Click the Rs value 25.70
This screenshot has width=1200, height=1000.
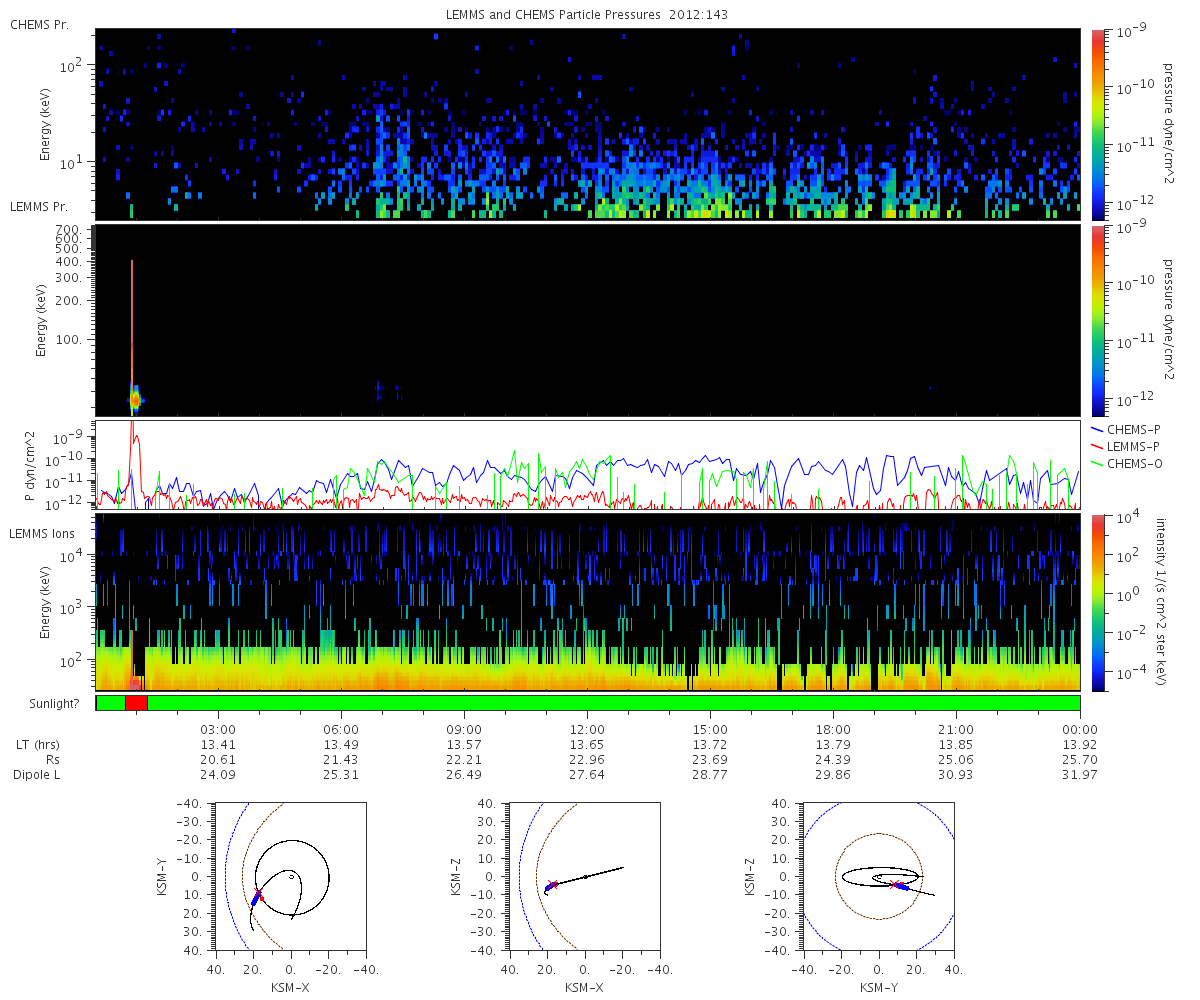[1080, 760]
